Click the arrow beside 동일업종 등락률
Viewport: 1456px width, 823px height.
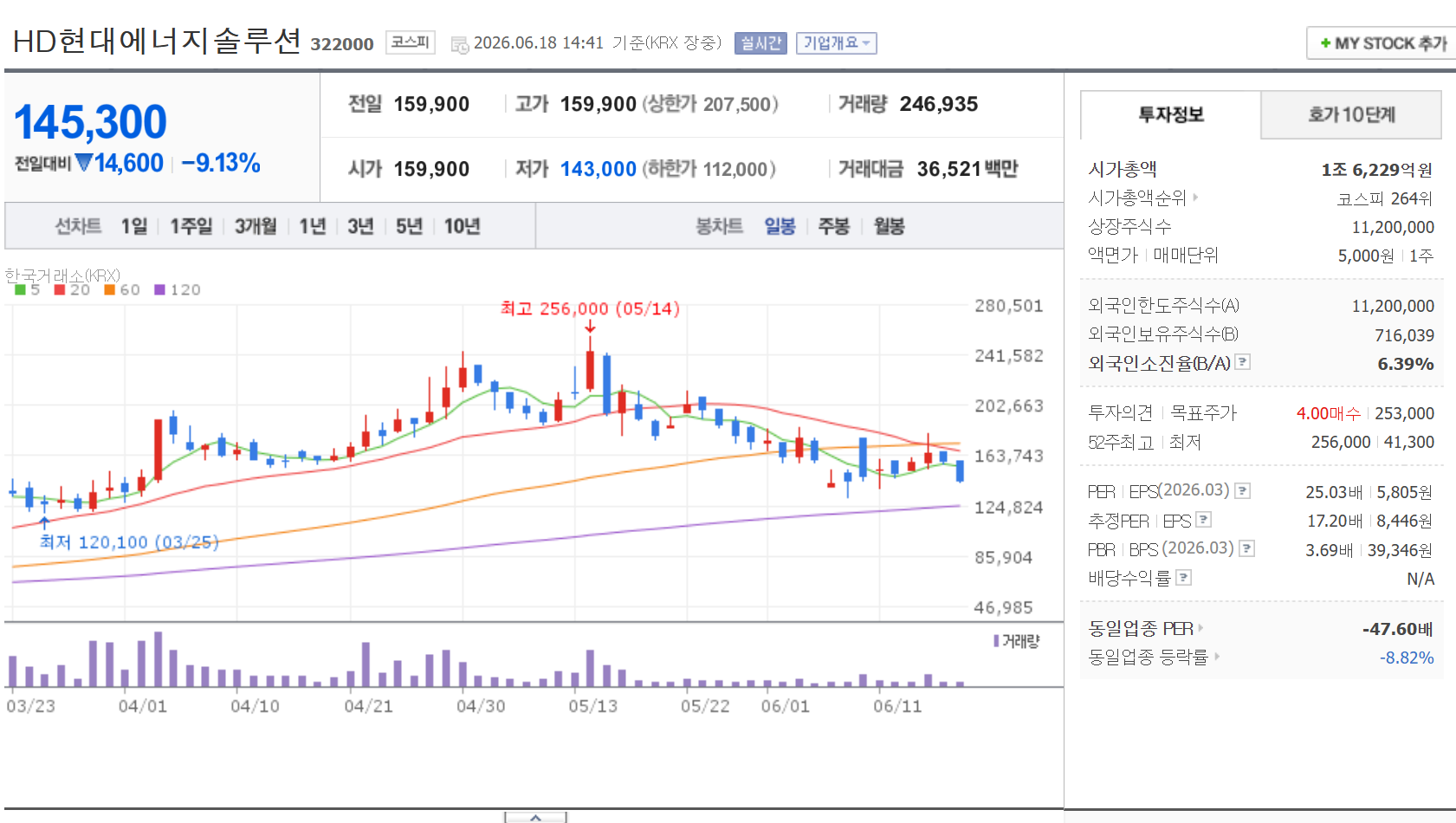coord(1216,657)
